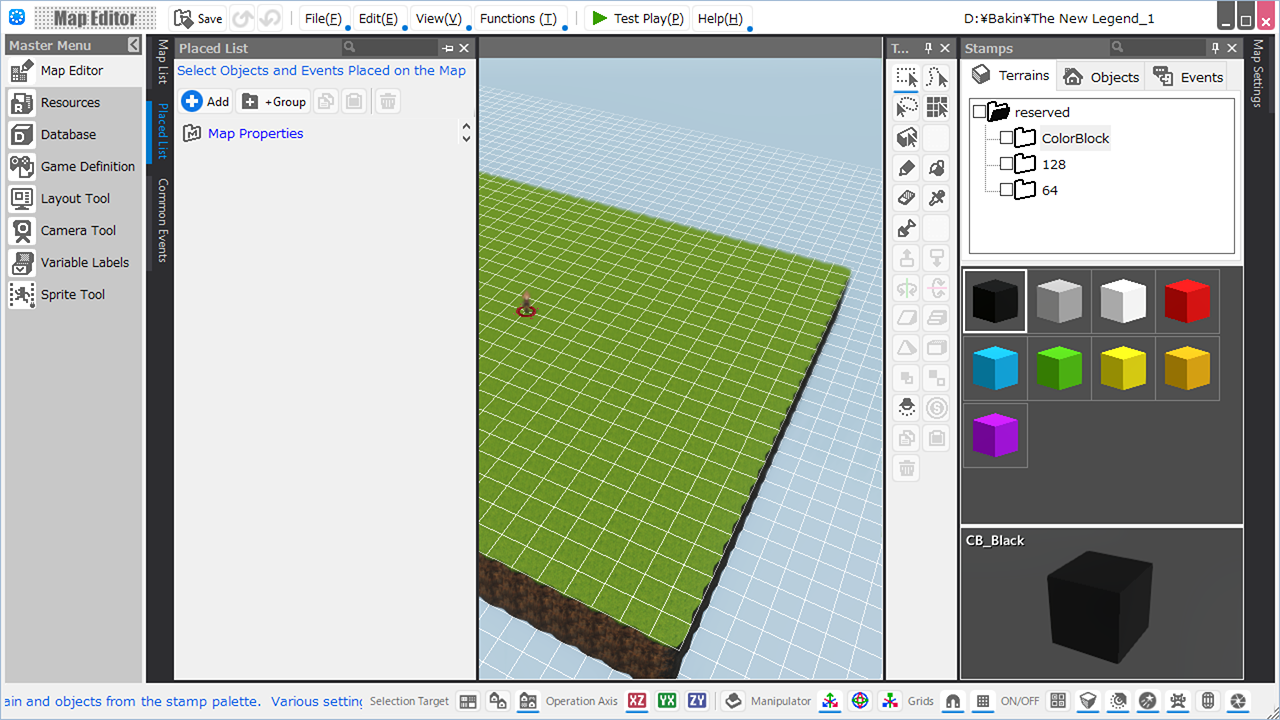Select the red color block stamp
This screenshot has width=1280, height=720.
[x=1187, y=301]
